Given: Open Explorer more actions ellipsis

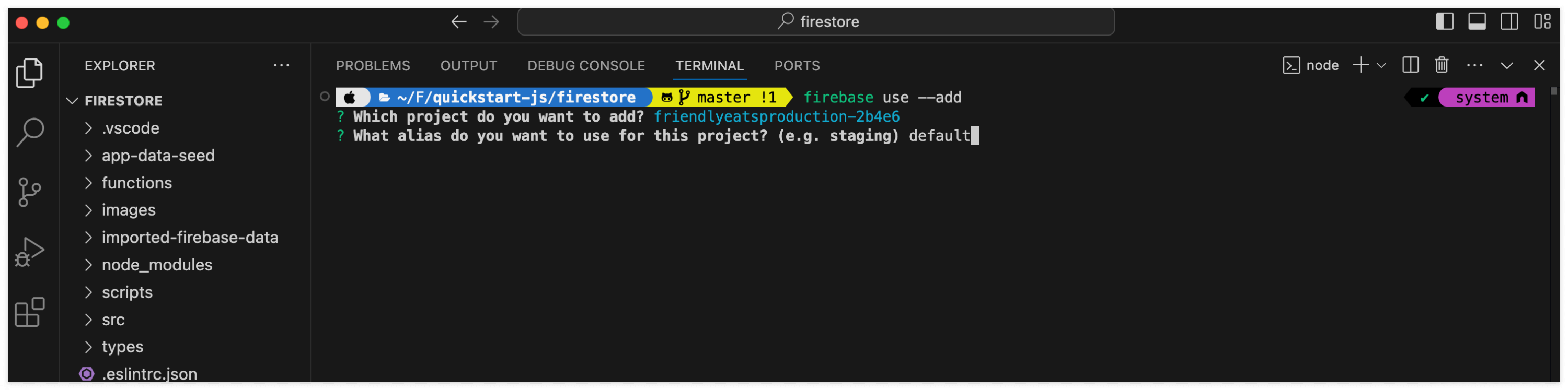Looking at the screenshot, I should click(281, 65).
